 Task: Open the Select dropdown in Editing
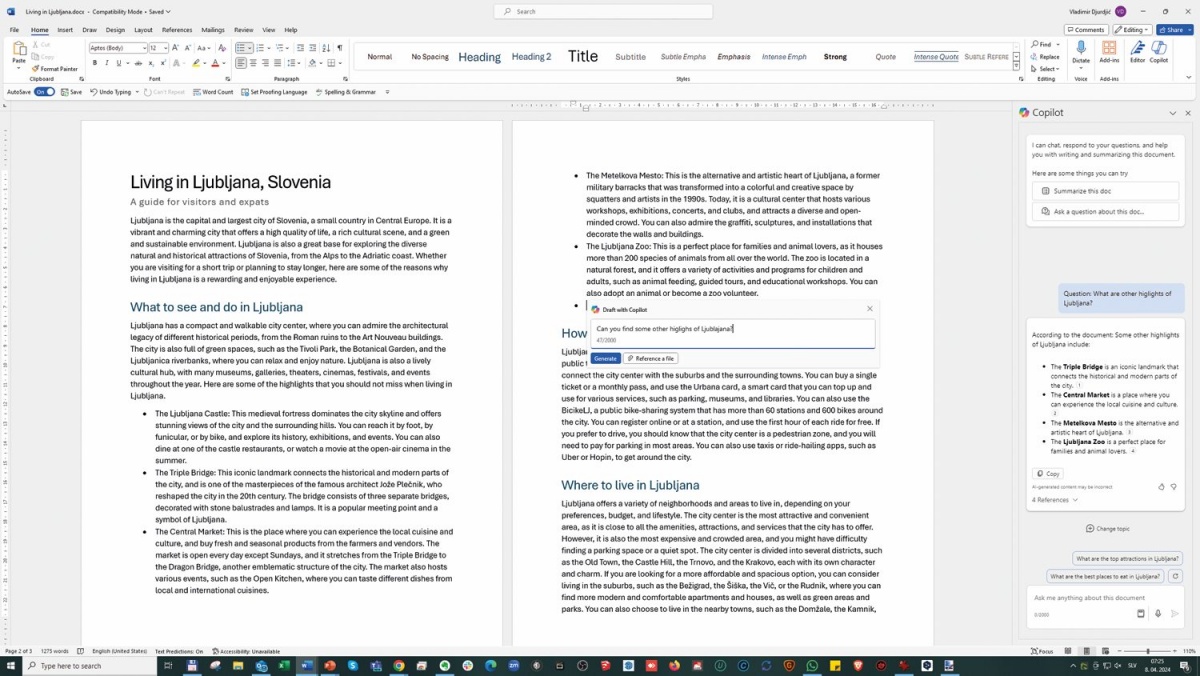tap(1046, 69)
